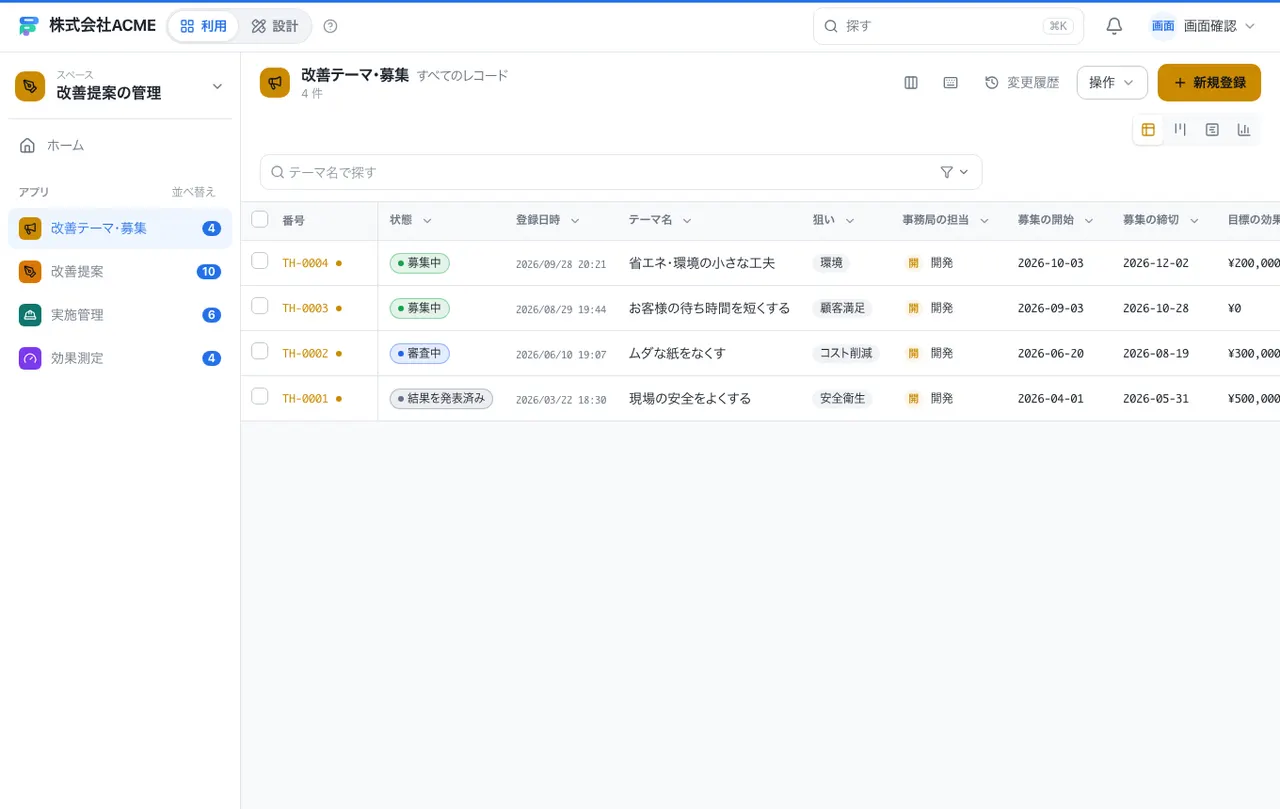Expand the 改善提案の管理 space selector
The image size is (1280, 809).
217,87
